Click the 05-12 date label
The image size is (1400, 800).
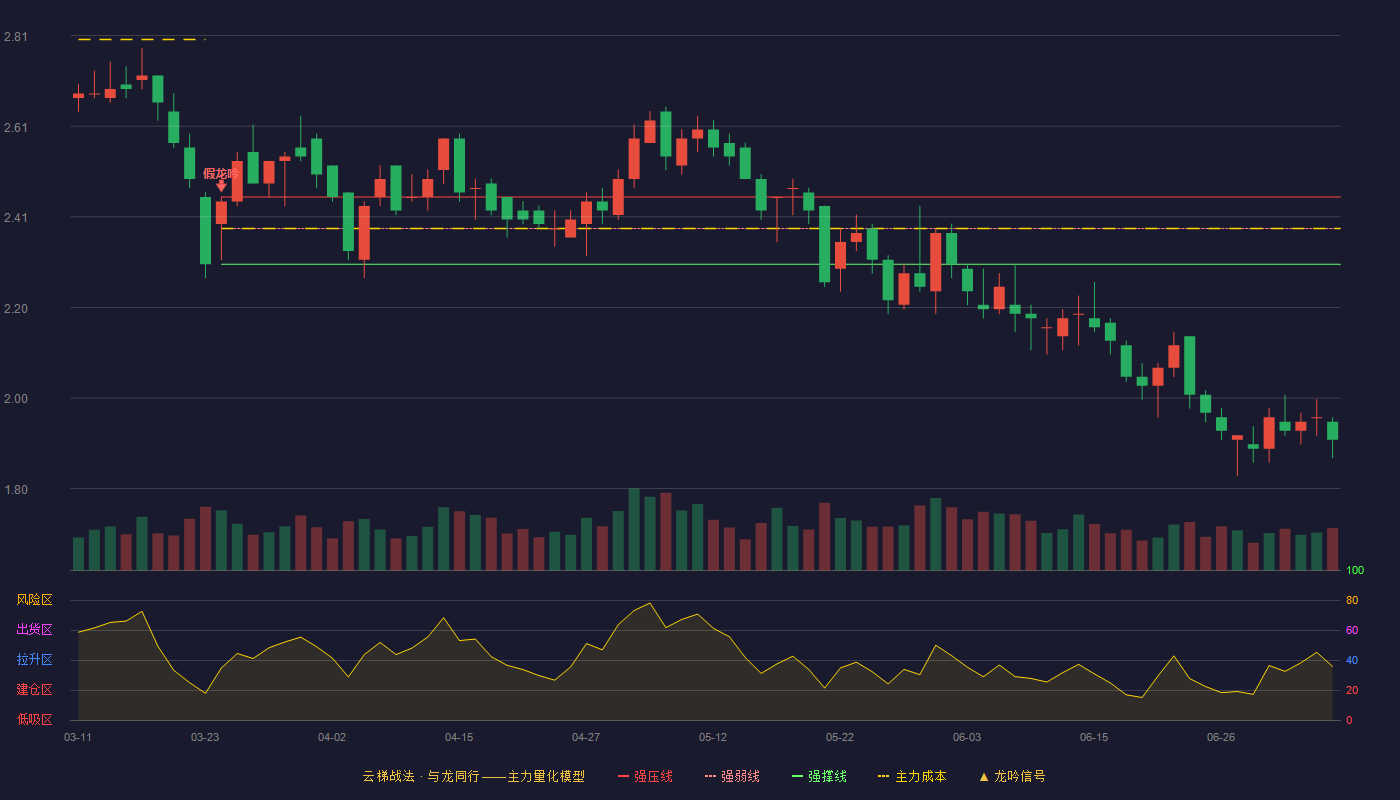(x=713, y=737)
